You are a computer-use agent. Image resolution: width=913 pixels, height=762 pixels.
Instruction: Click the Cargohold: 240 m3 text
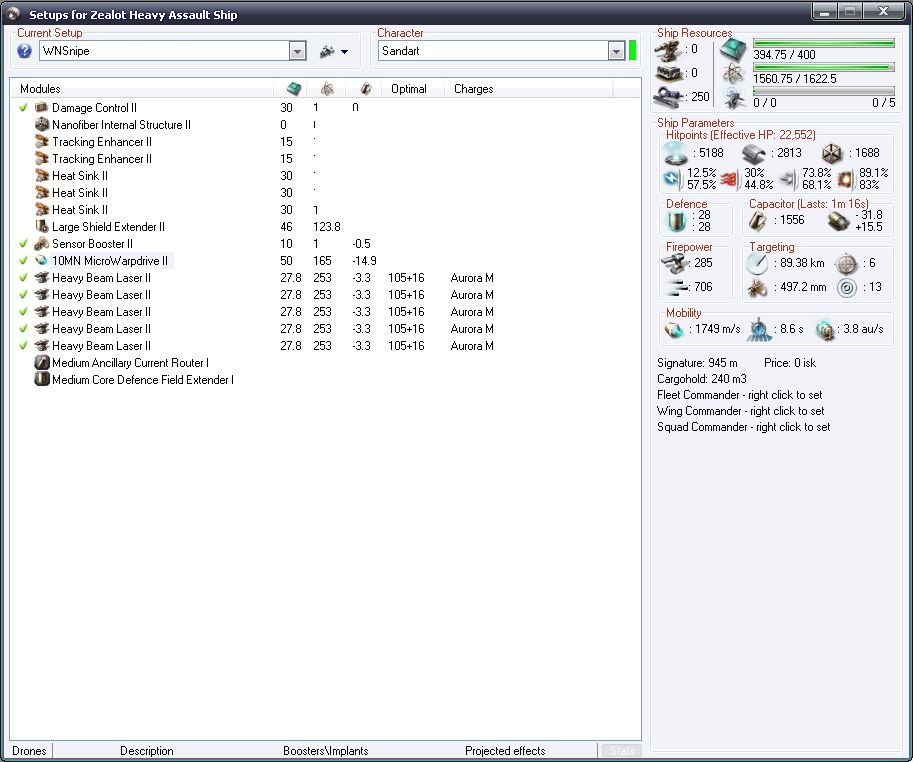[702, 379]
